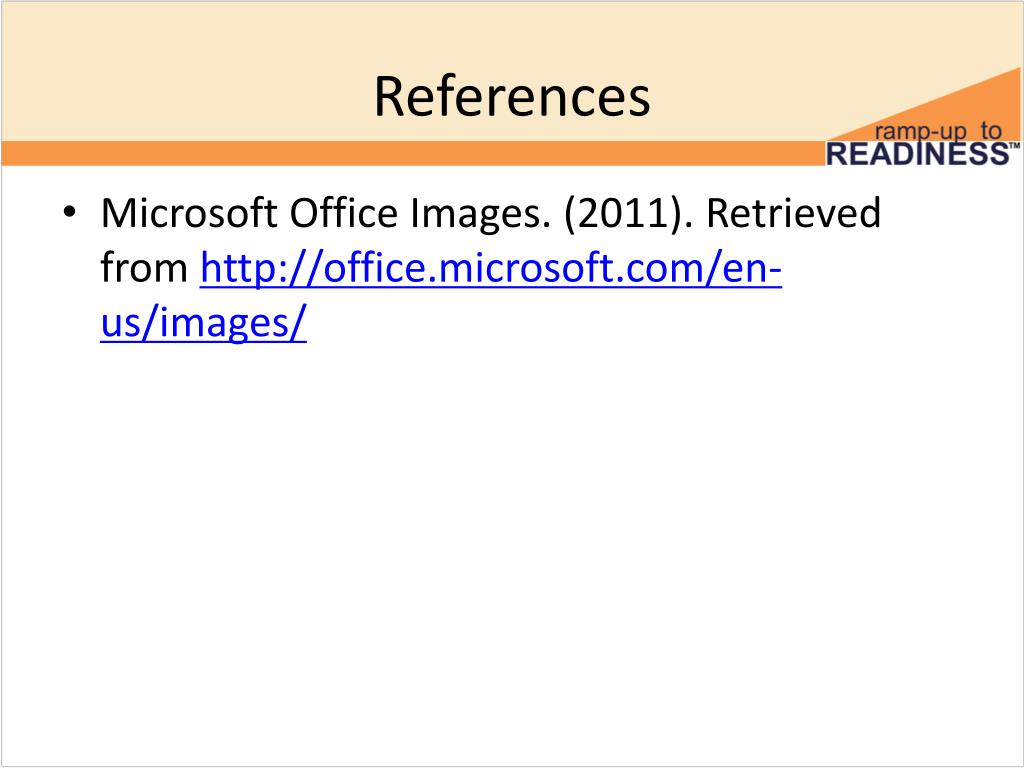Click the trademark symbol beside READINESS
Viewport: 1024px width, 768px height.
1014,146
